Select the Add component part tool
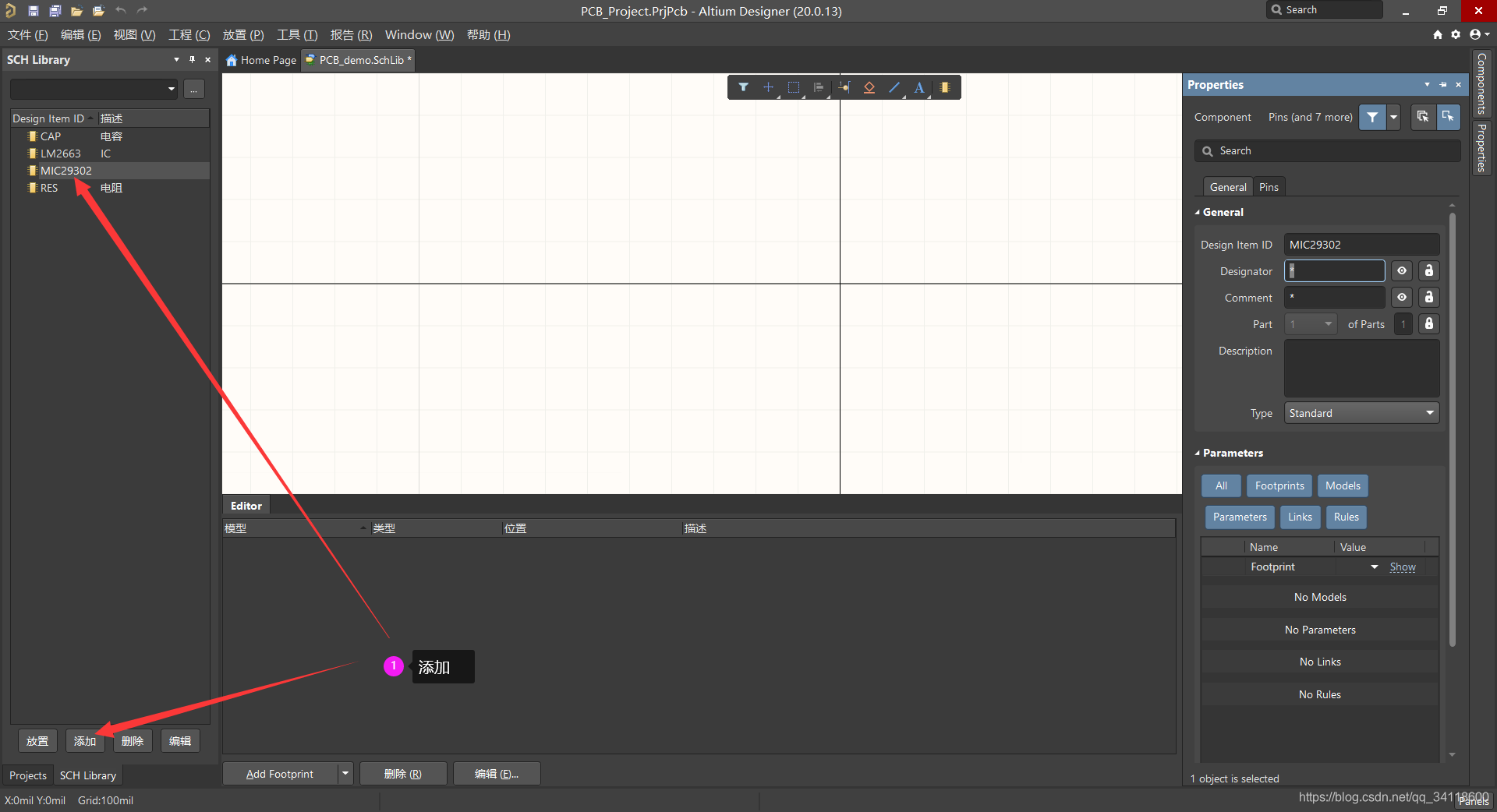Viewport: 1497px width, 812px height. tap(945, 87)
